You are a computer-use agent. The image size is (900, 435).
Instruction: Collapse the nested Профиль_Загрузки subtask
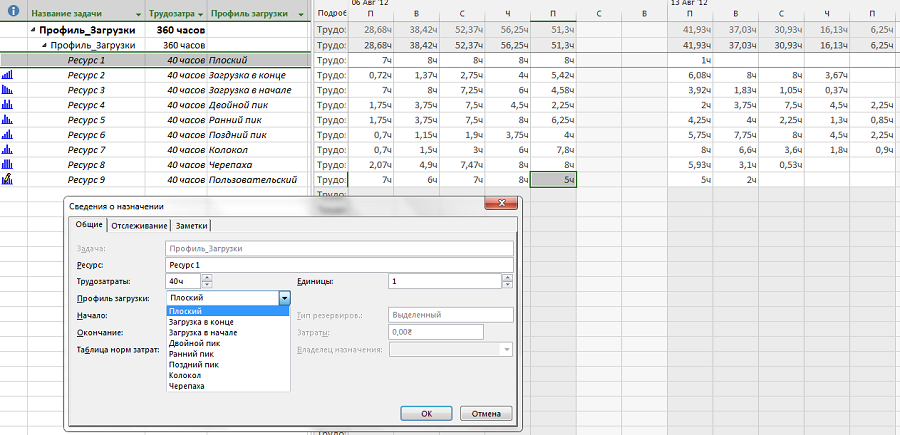point(45,45)
